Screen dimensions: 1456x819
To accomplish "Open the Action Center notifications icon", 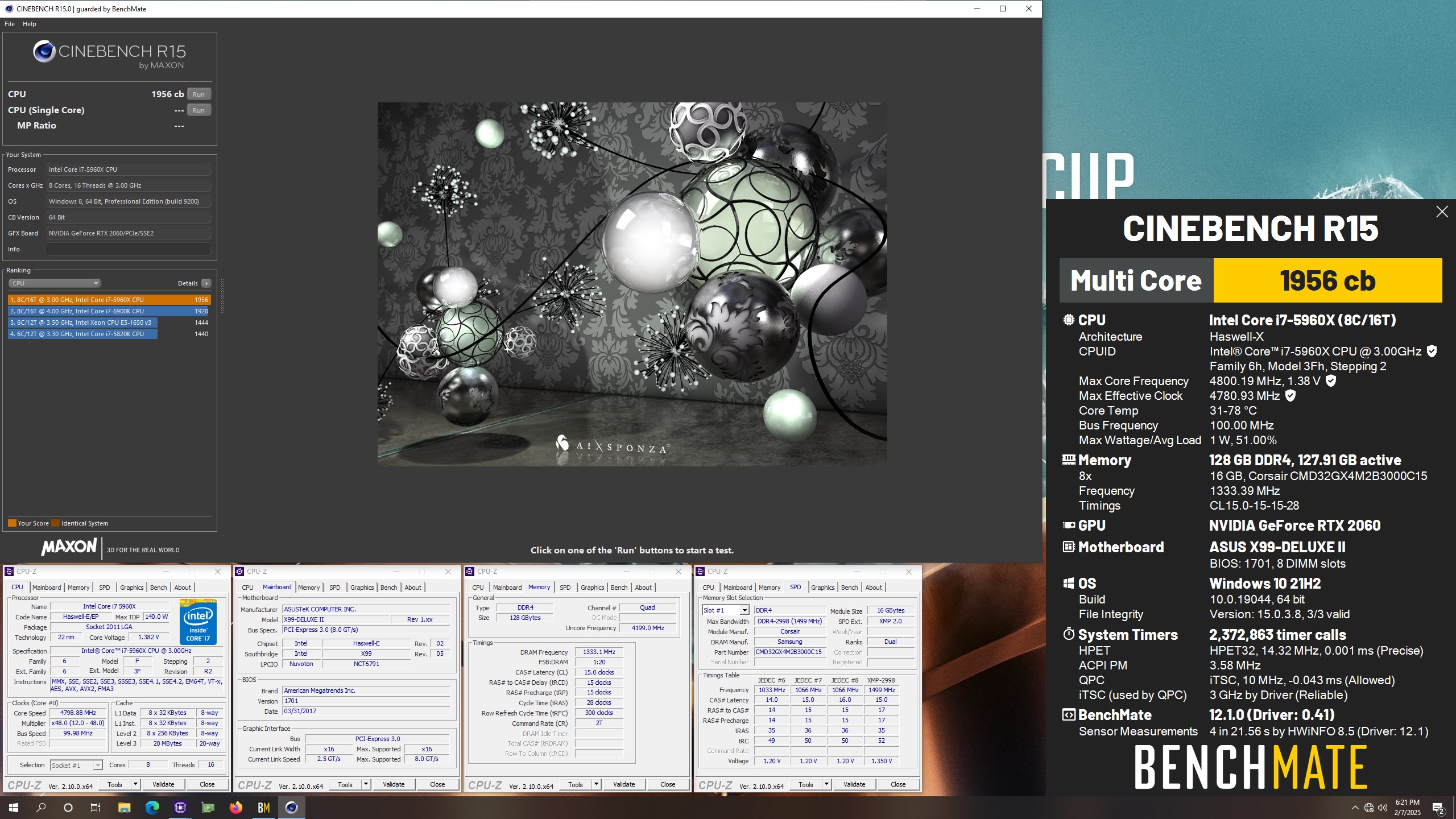I will coord(1438,808).
